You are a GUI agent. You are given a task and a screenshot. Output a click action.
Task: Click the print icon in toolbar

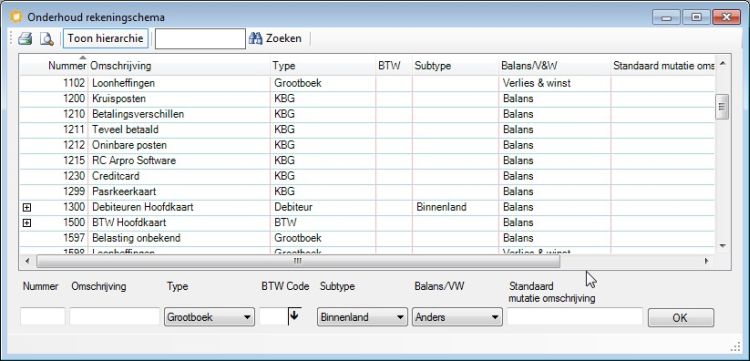click(x=25, y=39)
